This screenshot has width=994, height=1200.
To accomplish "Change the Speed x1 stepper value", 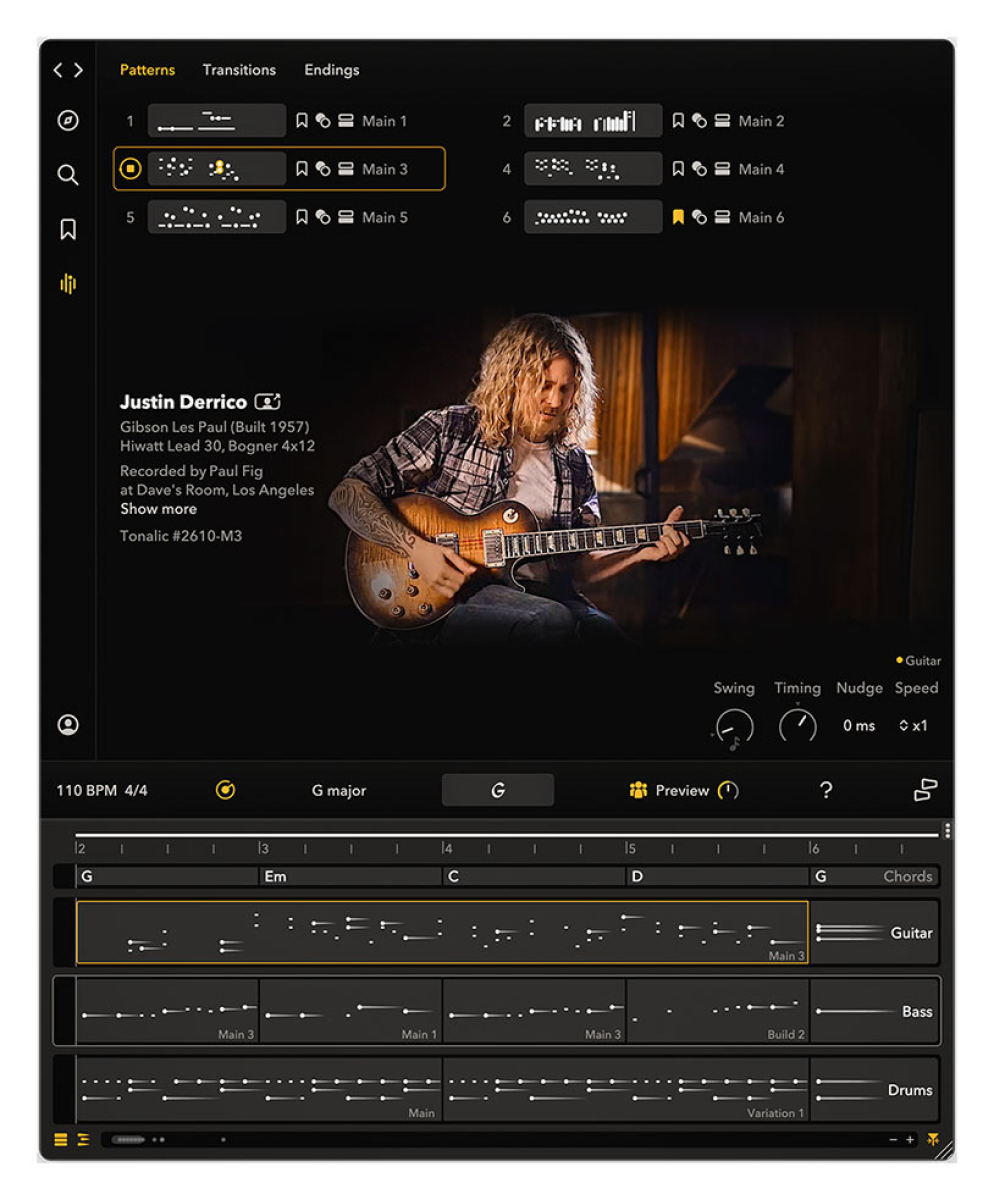I will [x=913, y=725].
